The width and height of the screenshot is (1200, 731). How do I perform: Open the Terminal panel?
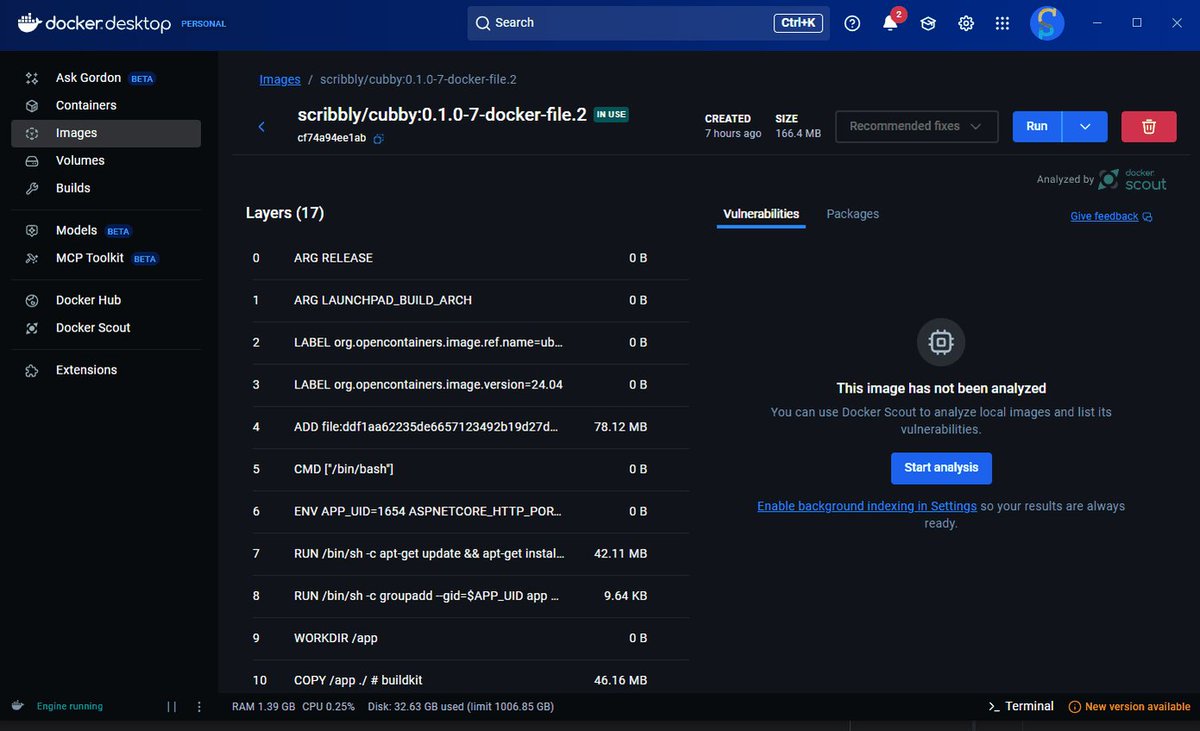pyautogui.click(x=1020, y=706)
